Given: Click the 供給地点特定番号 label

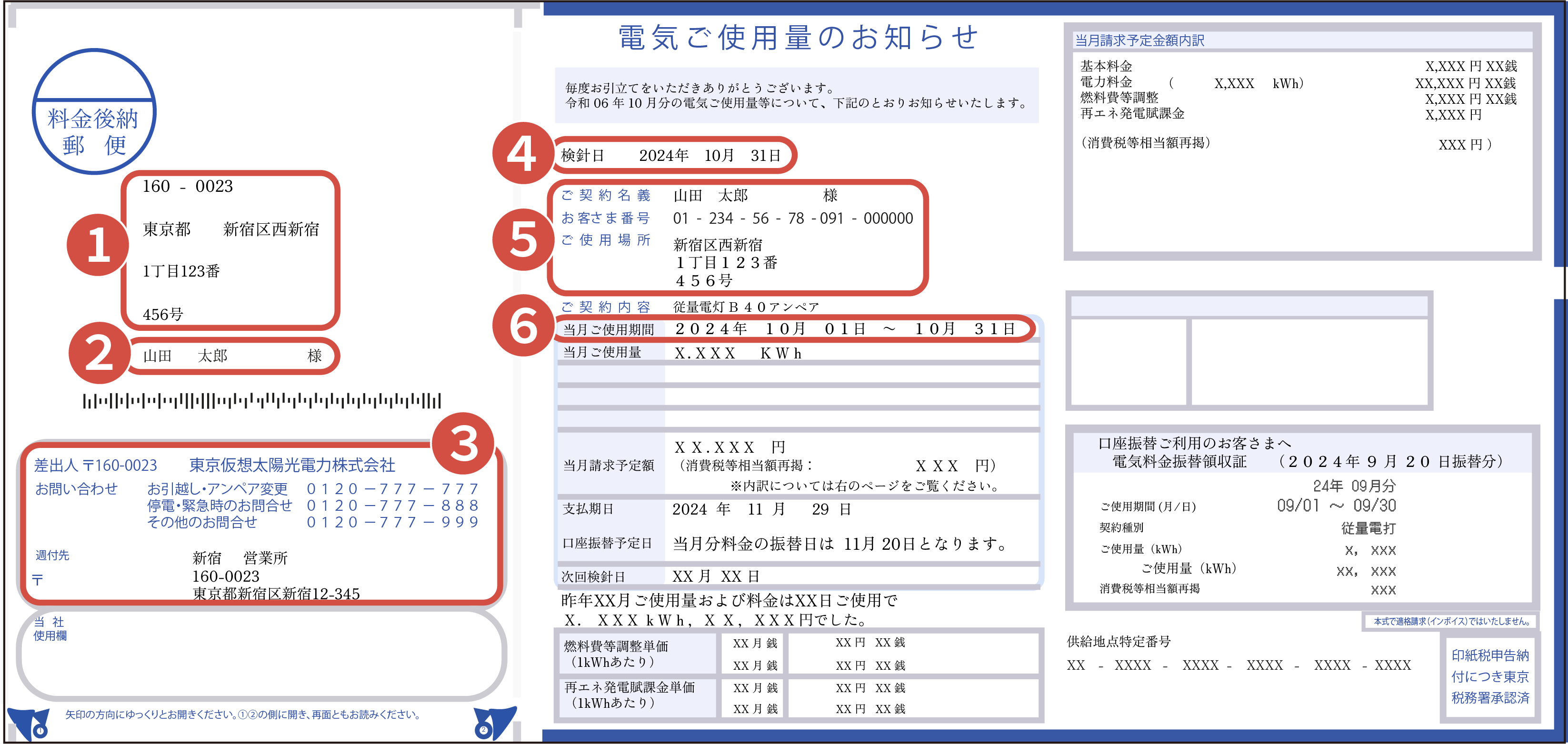Looking at the screenshot, I should point(1119,641).
